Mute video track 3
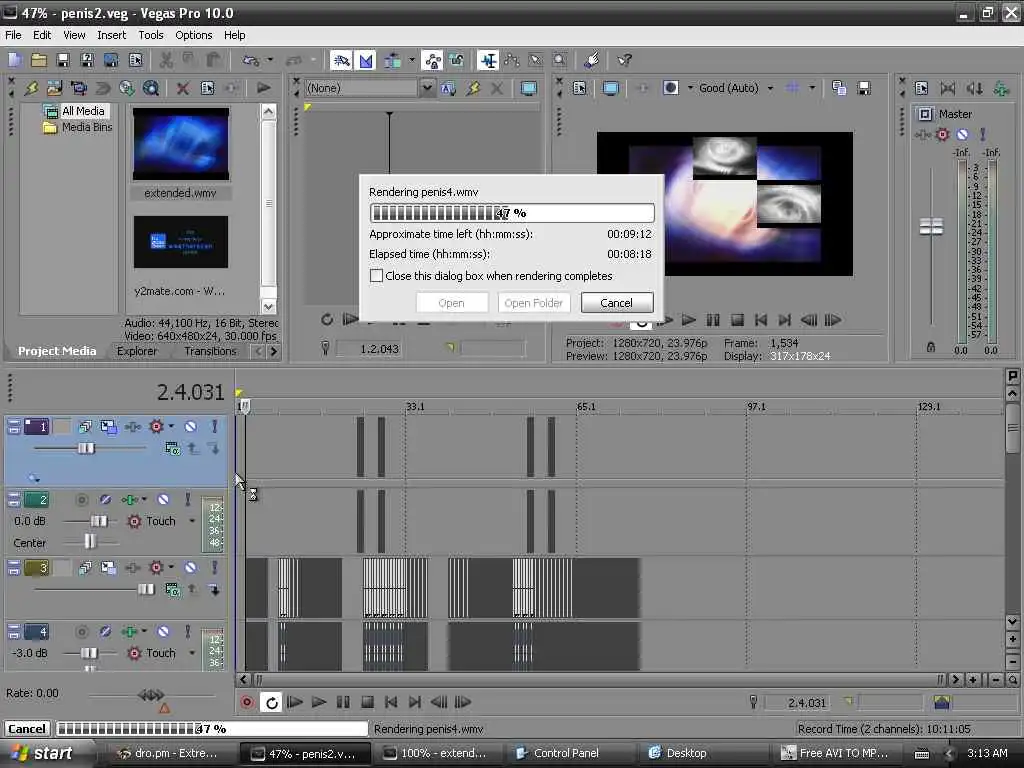The image size is (1024, 768). pos(190,568)
